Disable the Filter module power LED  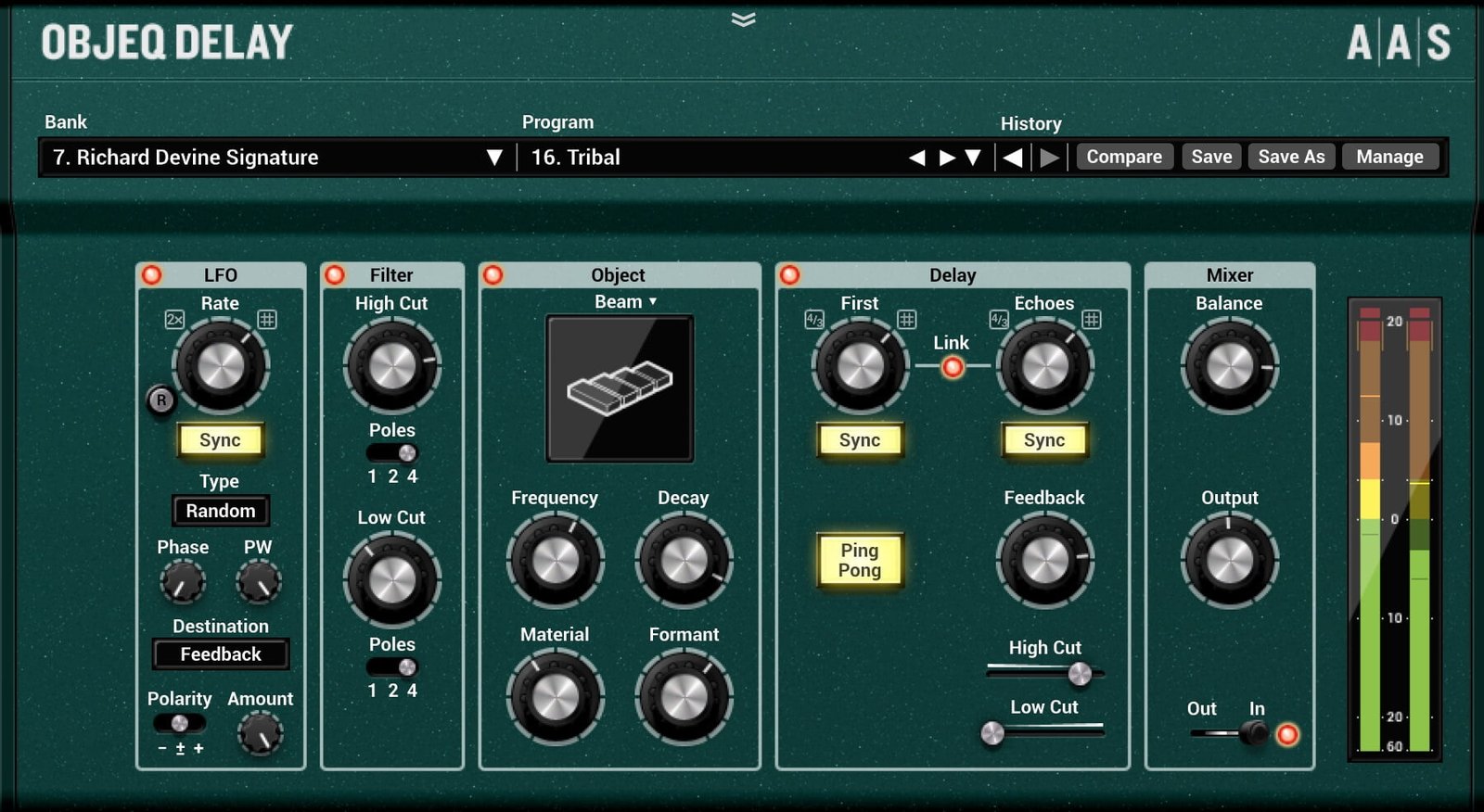335,274
